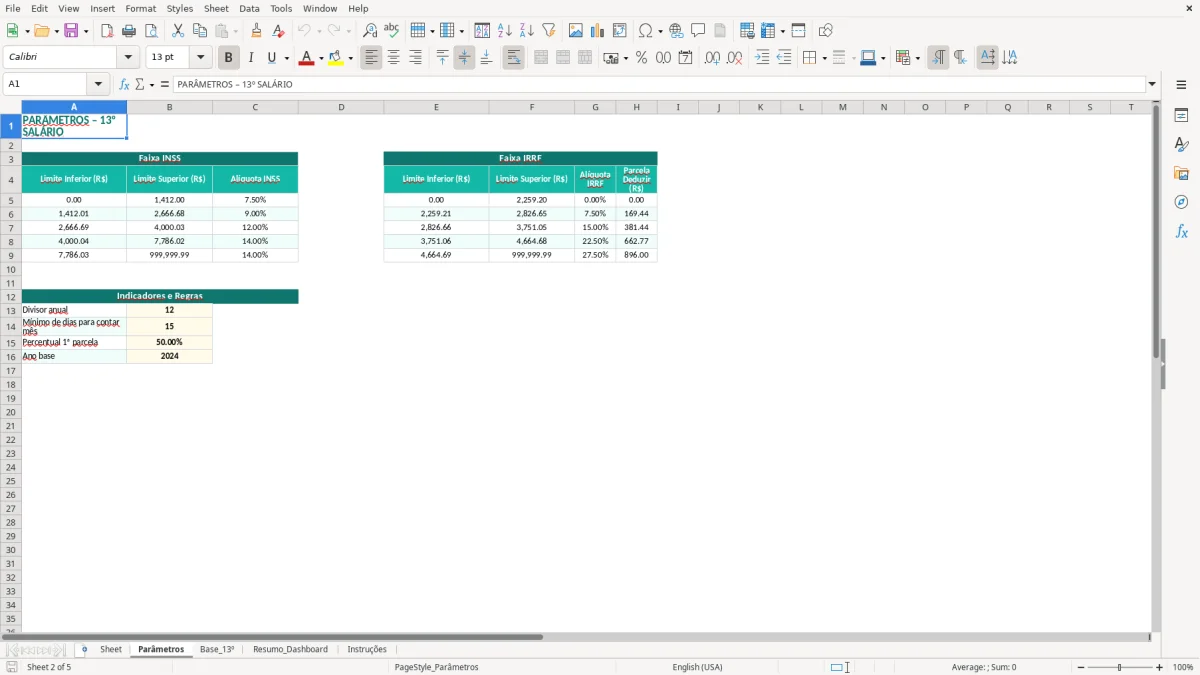The width and height of the screenshot is (1200, 675).
Task: Open the Font Name dropdown
Action: pos(128,58)
